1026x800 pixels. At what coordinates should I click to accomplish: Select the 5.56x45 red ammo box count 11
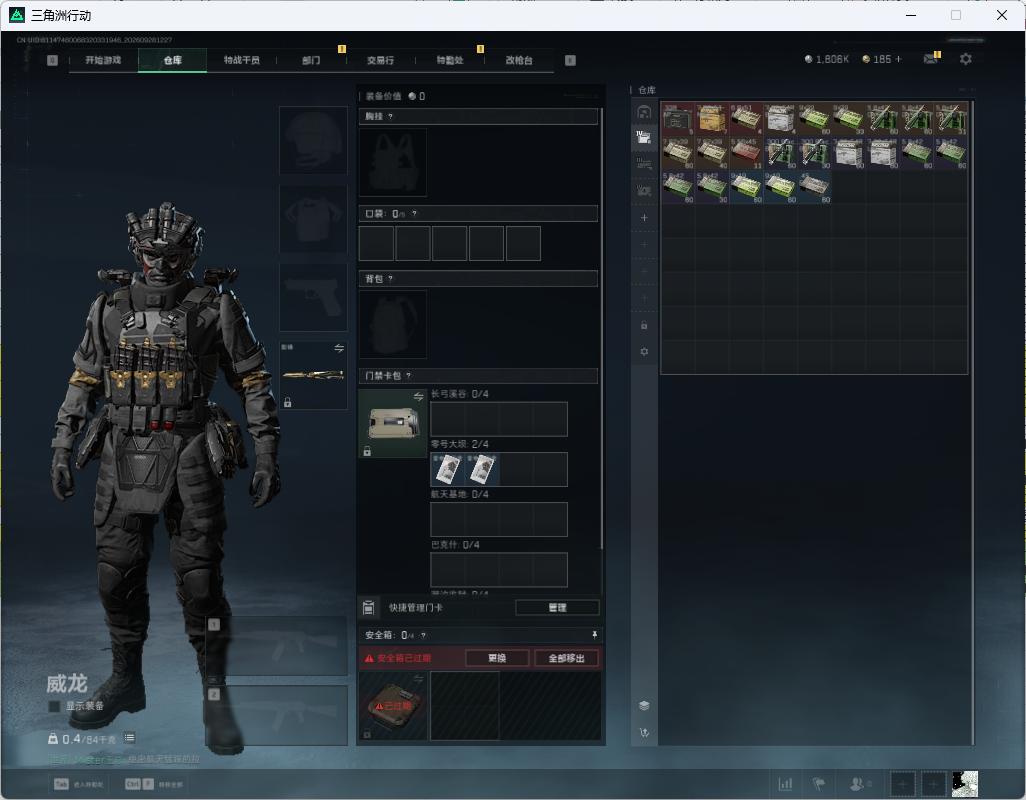[746, 152]
